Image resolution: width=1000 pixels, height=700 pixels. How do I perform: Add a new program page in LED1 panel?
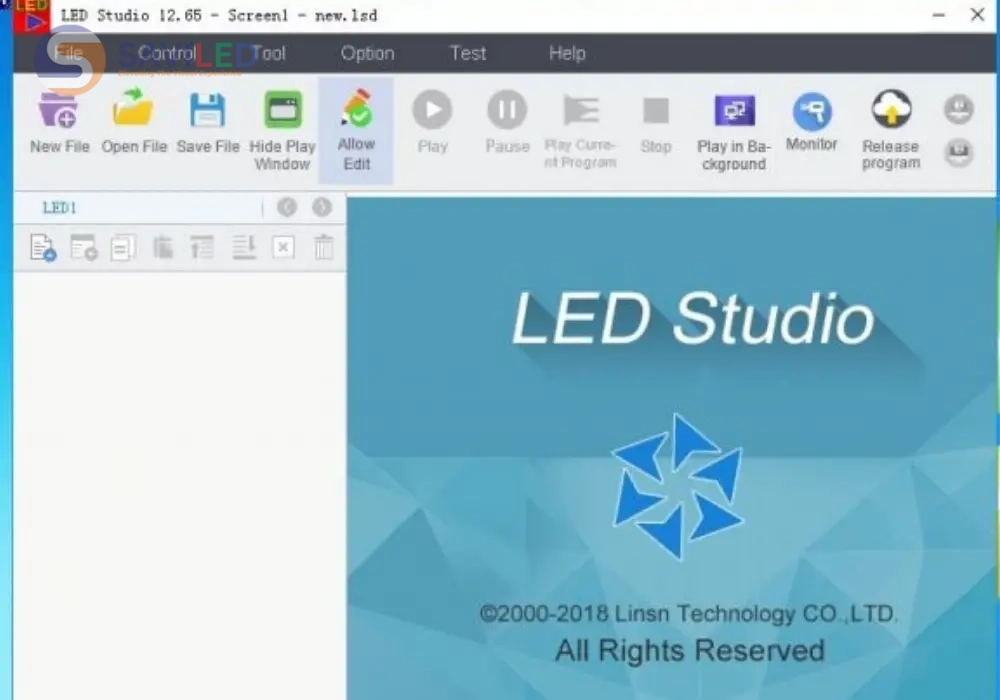click(x=43, y=247)
